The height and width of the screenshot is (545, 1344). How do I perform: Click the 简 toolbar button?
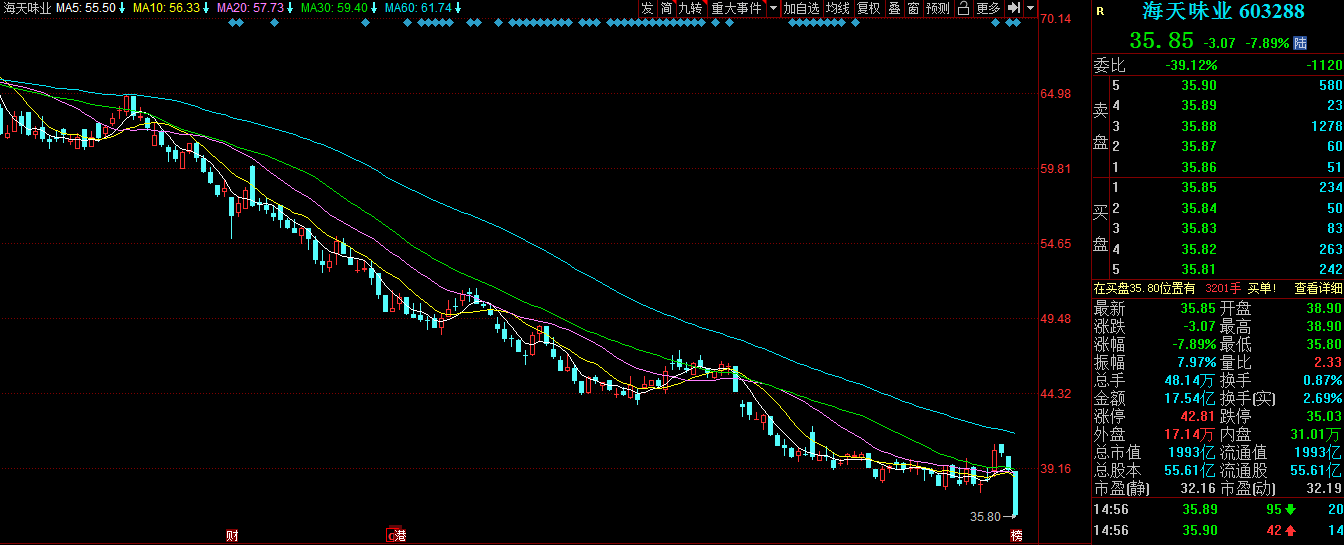[x=666, y=8]
